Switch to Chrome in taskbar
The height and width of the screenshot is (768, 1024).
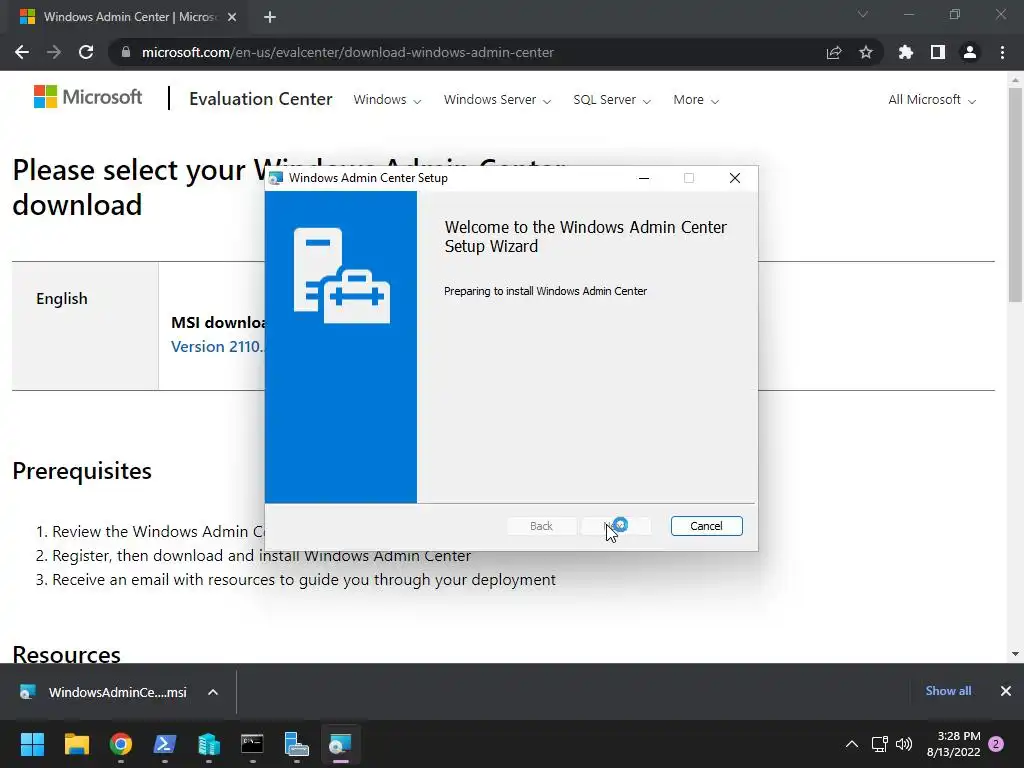tap(121, 744)
